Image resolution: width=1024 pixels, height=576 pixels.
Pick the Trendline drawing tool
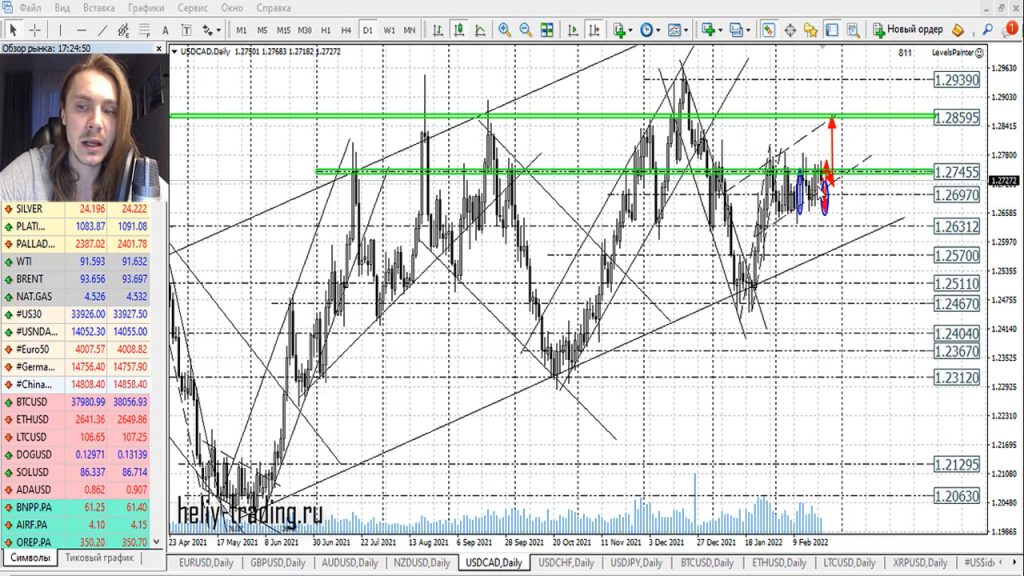[103, 30]
